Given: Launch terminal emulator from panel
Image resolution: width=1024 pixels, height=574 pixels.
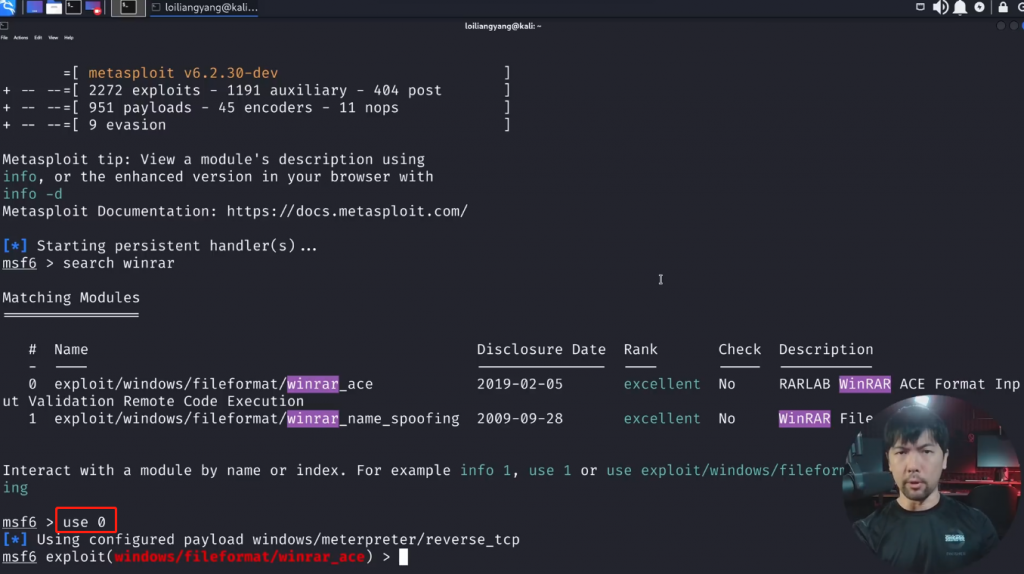Looking at the screenshot, I should coord(74,8).
